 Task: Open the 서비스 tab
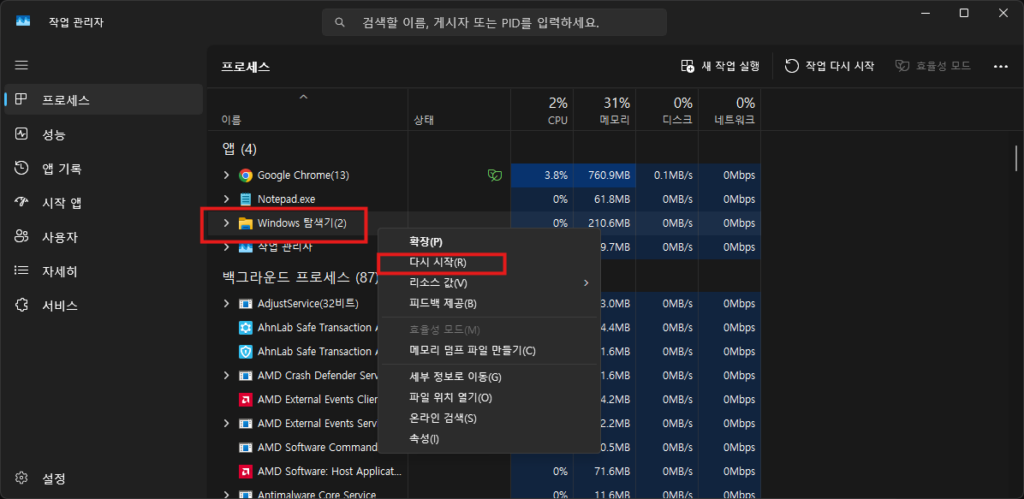pyautogui.click(x=104, y=306)
